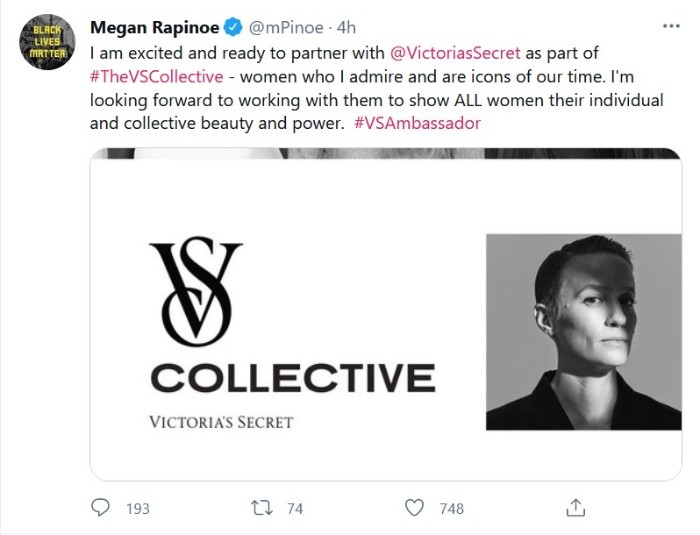Click the 748 likes count
This screenshot has width=700, height=535.
click(x=452, y=509)
